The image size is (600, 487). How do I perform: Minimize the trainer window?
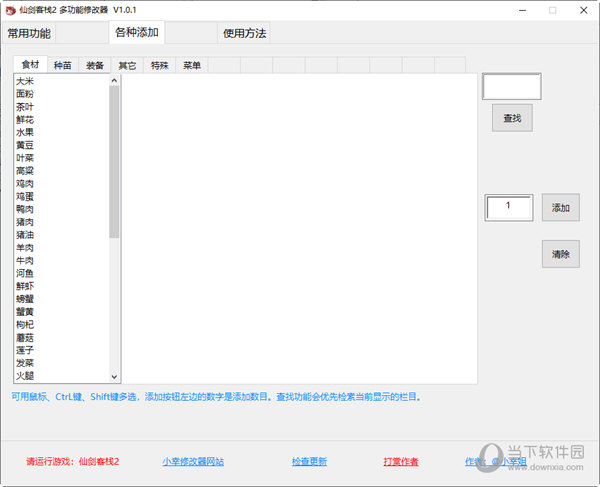[x=522, y=10]
